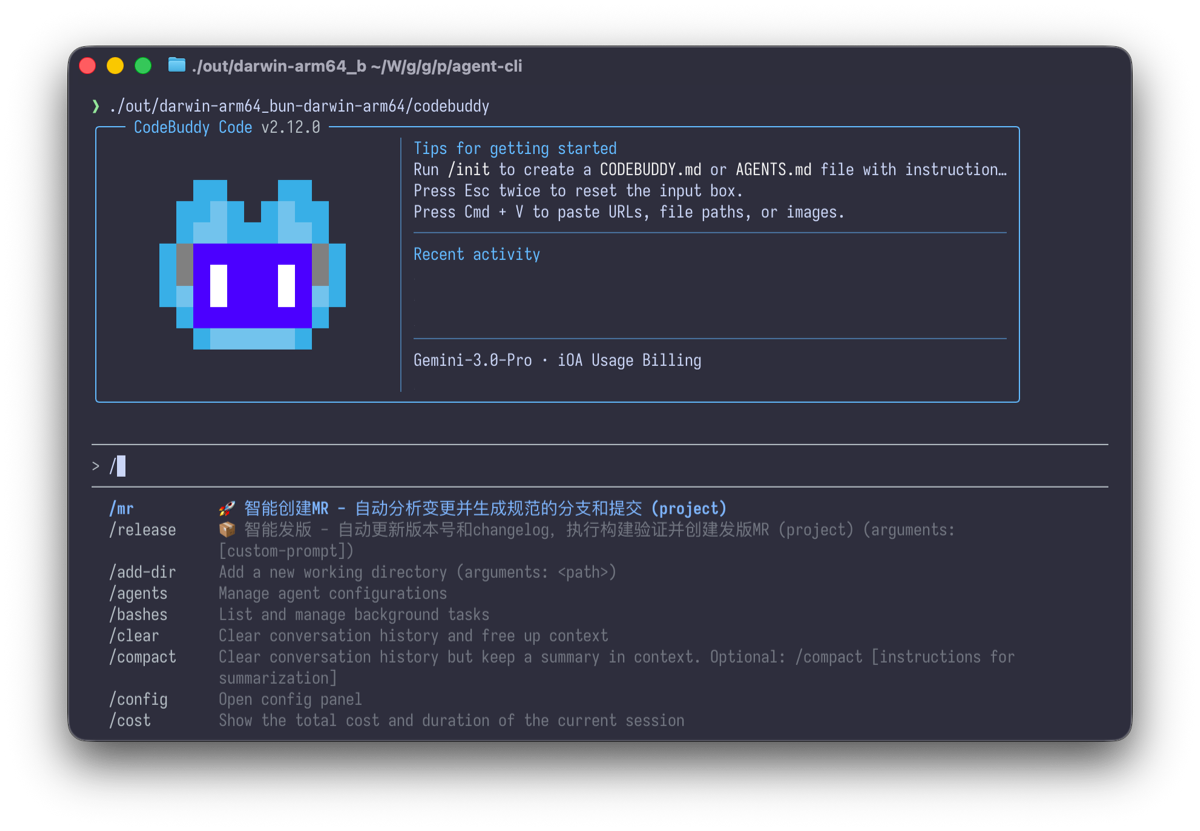Click the red close window button
This screenshot has height=831, width=1200.
tap(88, 66)
